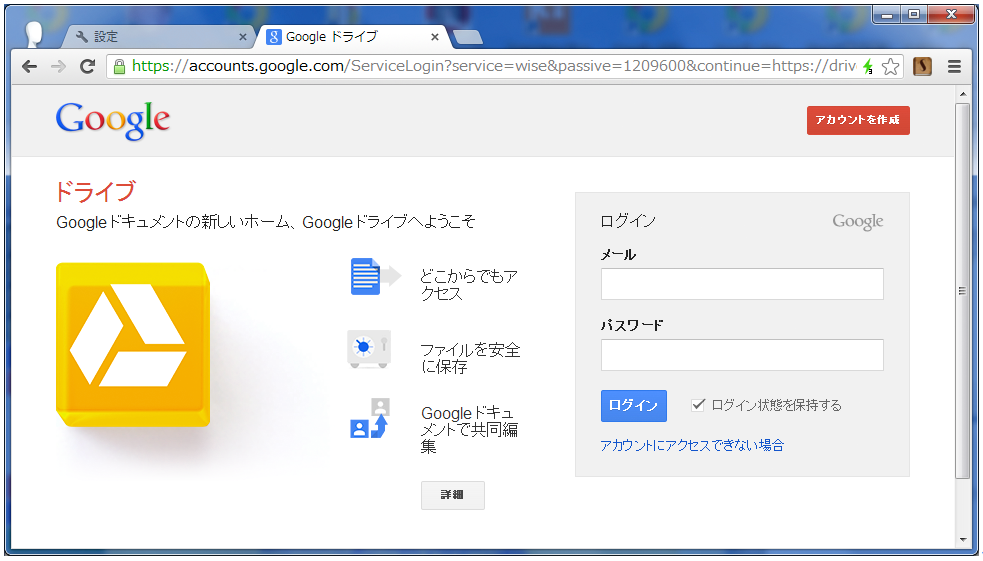The height and width of the screenshot is (561, 983).
Task: Toggle ログイン状態を保持する checkbox
Action: click(x=698, y=405)
